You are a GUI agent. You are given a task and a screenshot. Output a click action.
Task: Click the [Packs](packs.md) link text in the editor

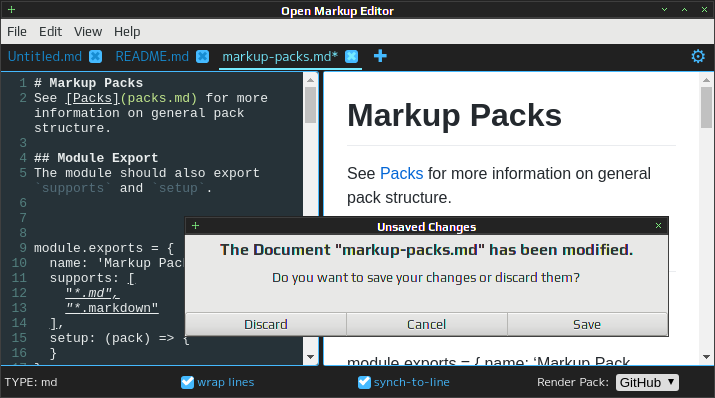[132, 98]
